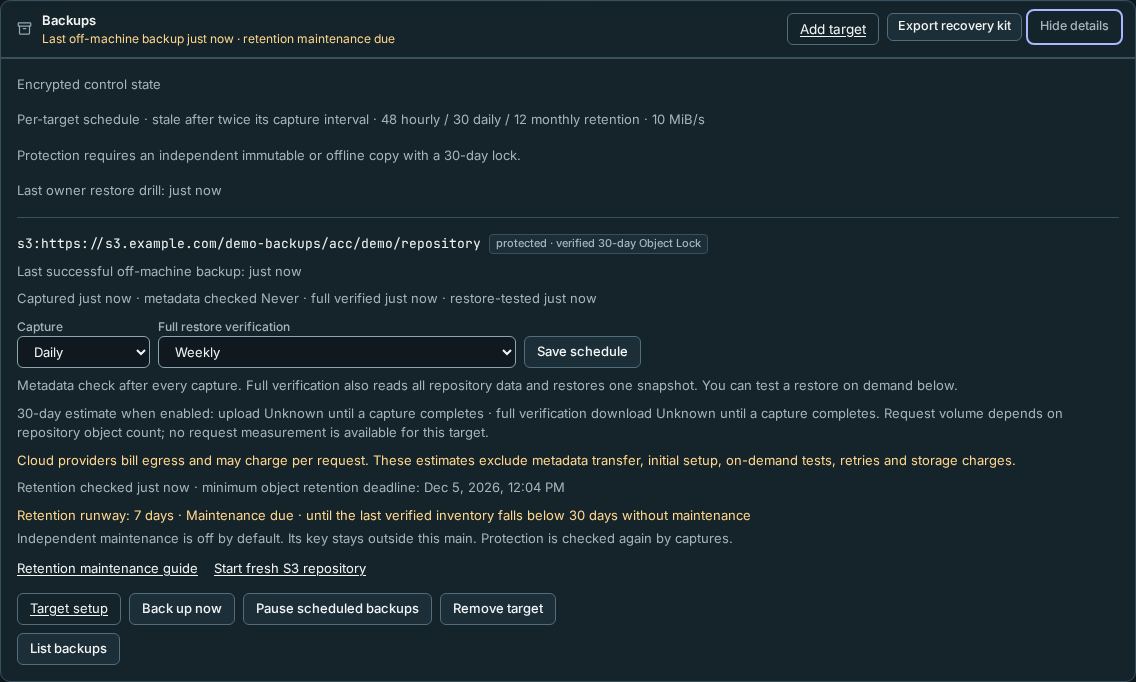Click Start fresh S3 repository link
The image size is (1136, 682).
(290, 568)
